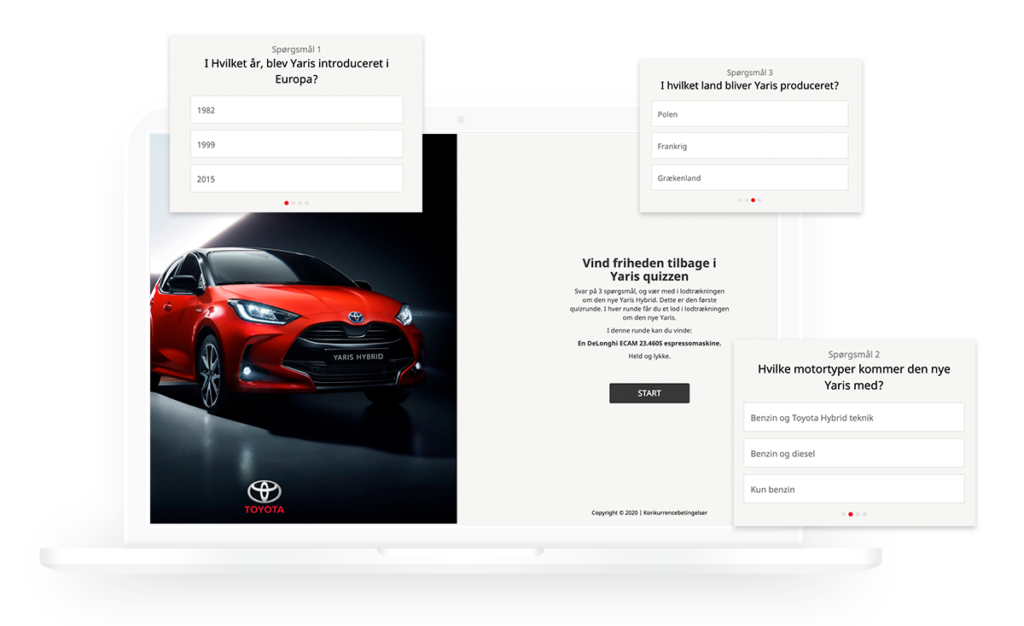
Task: Pick the Kun benzin answer
Action: (x=854, y=490)
